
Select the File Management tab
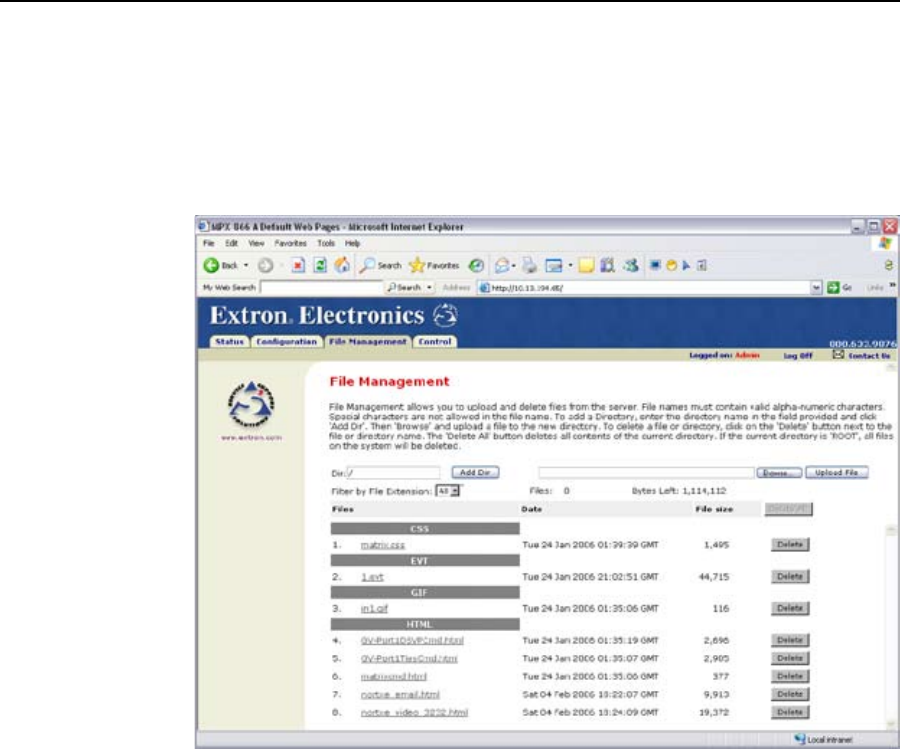[368, 341]
